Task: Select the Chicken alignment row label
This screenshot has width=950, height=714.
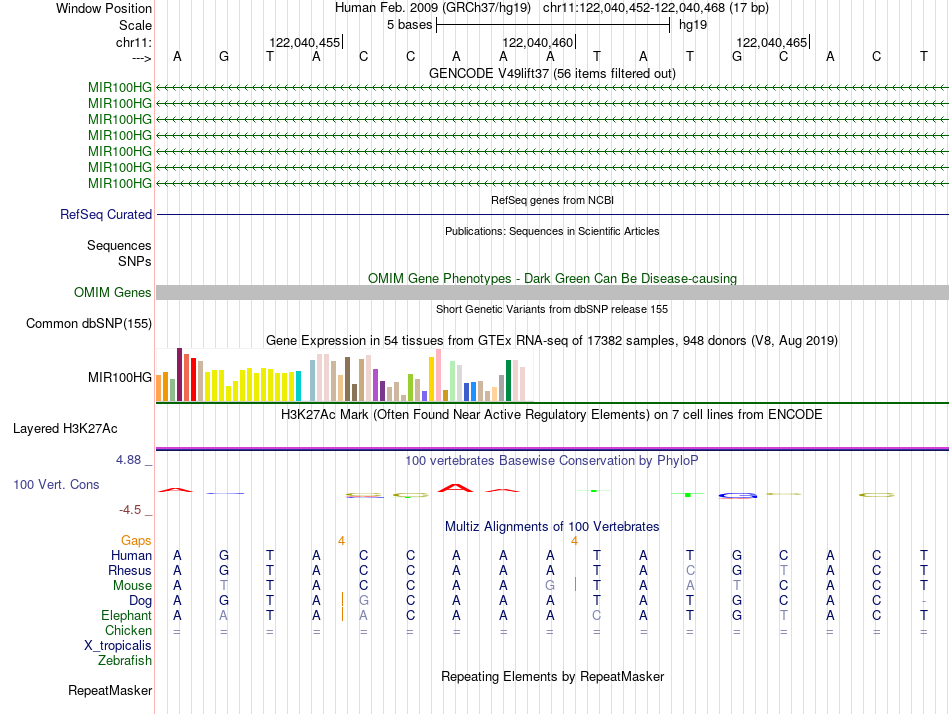Action: click(x=128, y=630)
